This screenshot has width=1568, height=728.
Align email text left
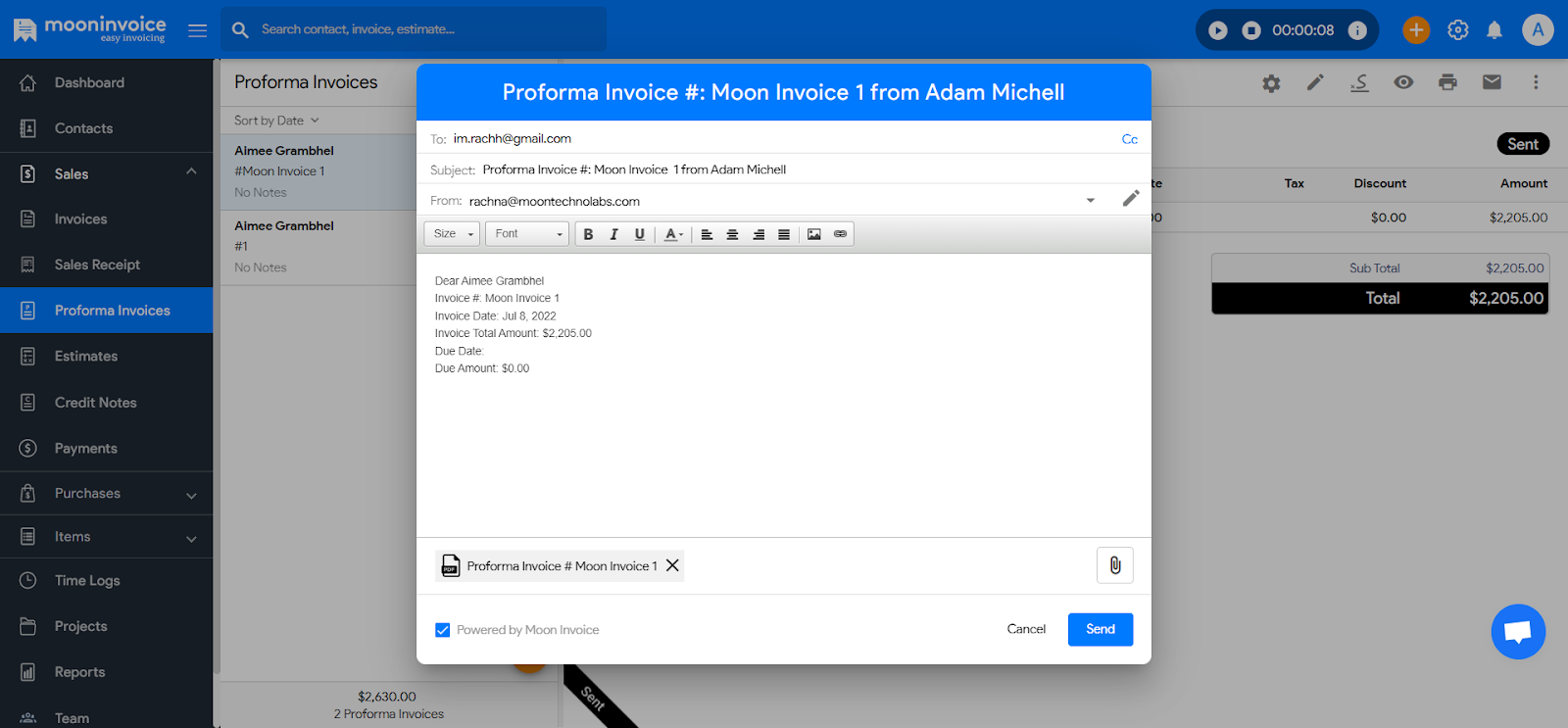pyautogui.click(x=707, y=234)
